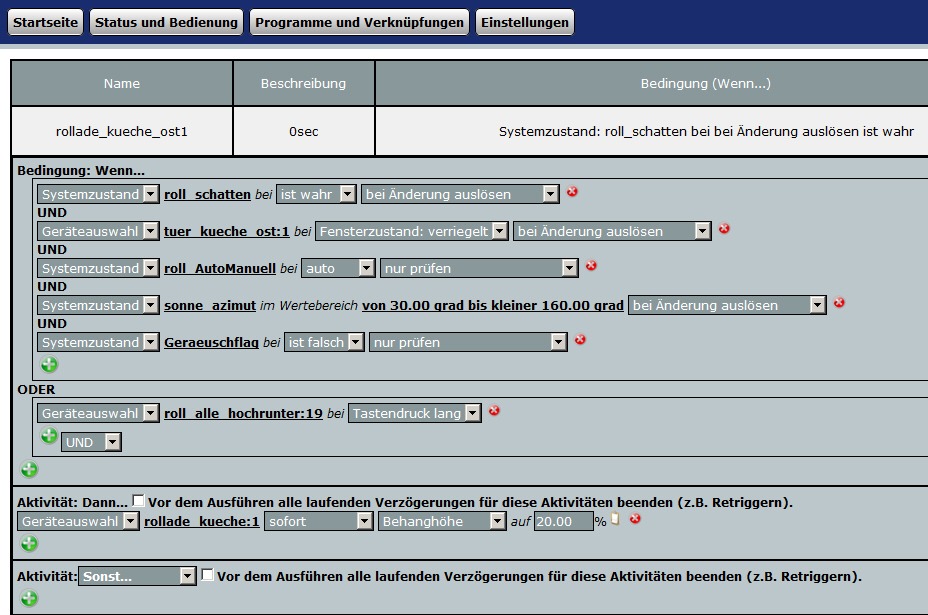Add condition below Geraeuschflag with green plus
This screenshot has width=928, height=615.
[x=49, y=365]
